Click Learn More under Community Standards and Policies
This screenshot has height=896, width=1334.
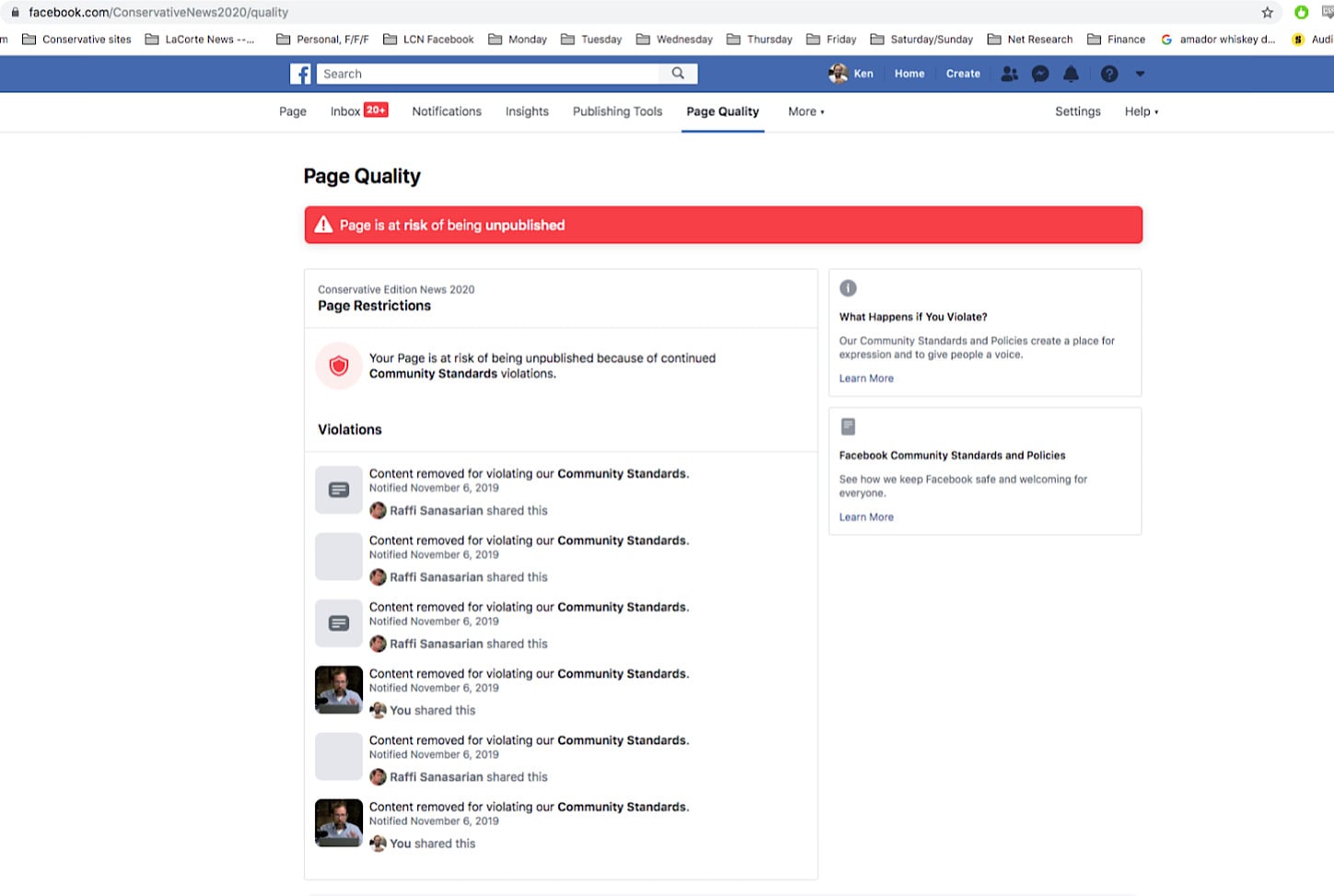point(866,518)
